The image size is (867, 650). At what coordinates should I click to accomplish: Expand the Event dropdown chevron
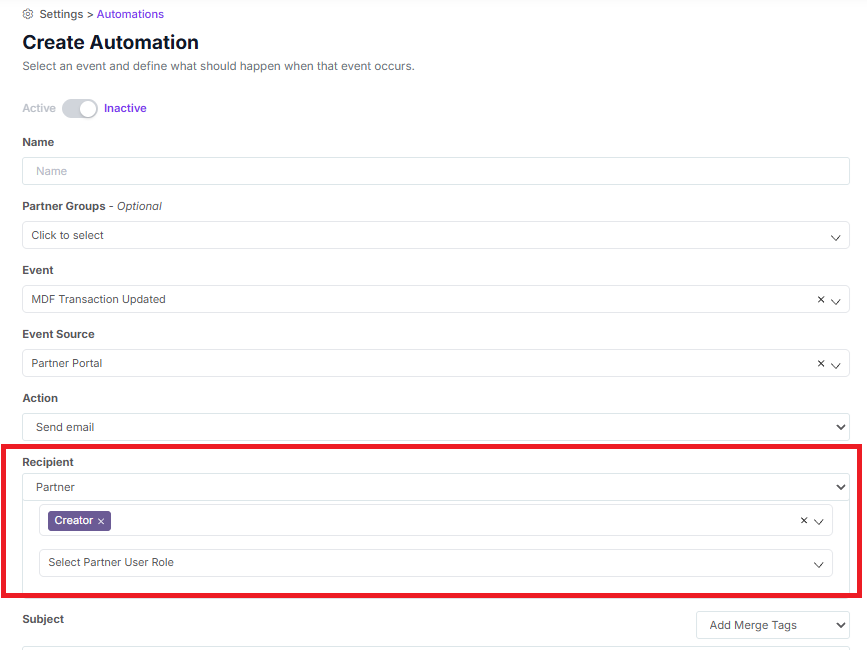[x=835, y=301]
